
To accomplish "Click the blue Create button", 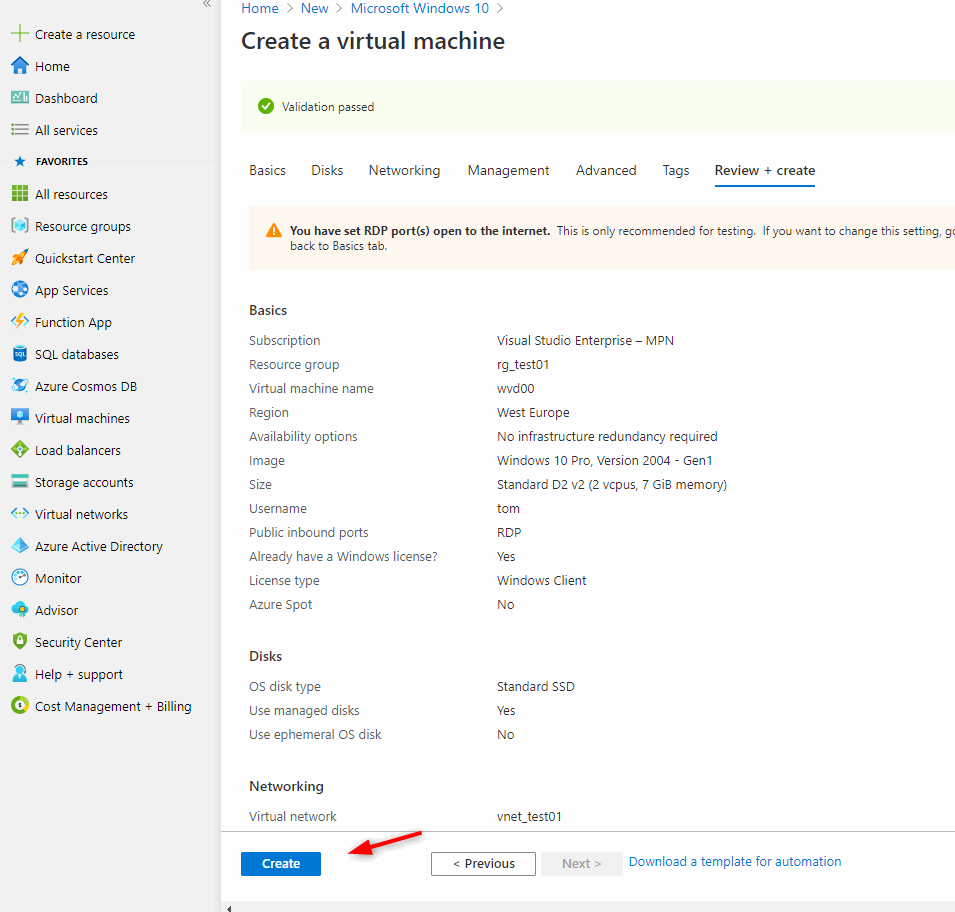I will click(281, 863).
